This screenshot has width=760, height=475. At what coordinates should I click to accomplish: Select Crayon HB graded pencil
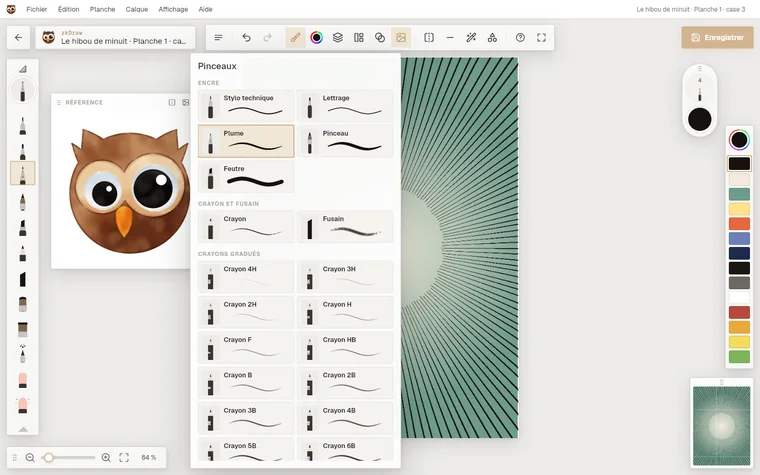coord(345,348)
